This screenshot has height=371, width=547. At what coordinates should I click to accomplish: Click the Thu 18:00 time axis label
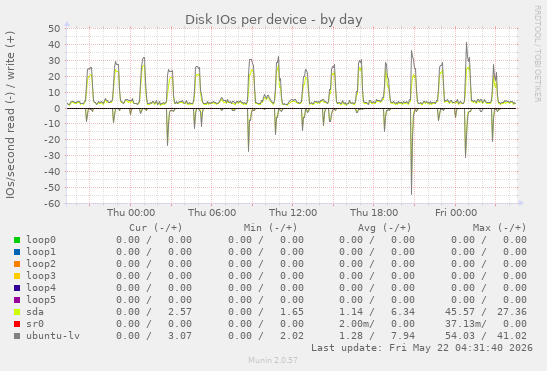(374, 213)
